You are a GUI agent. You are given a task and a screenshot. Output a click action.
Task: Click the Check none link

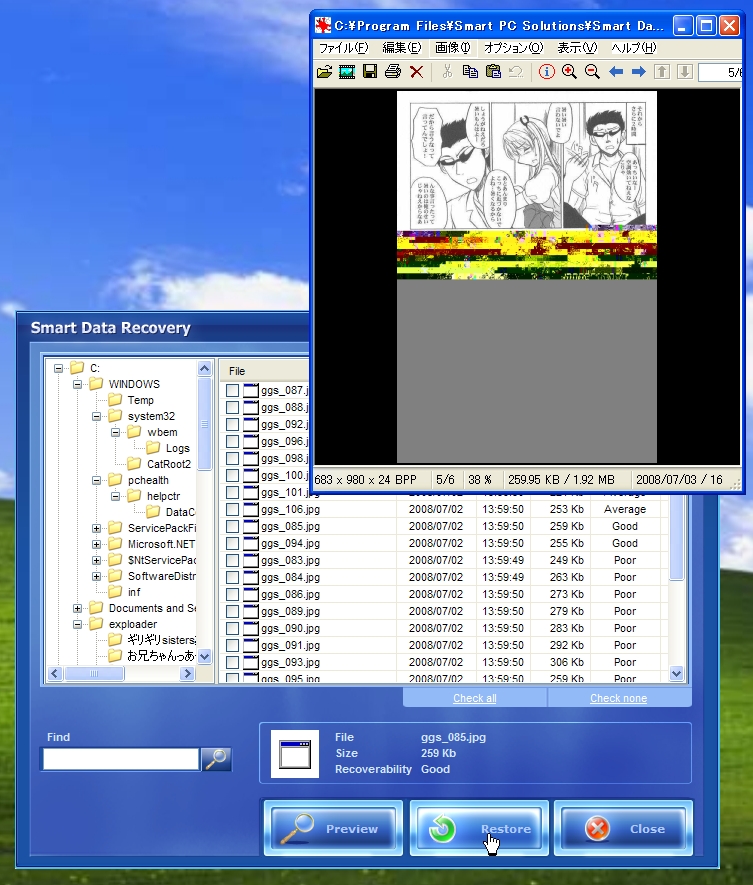coord(619,698)
